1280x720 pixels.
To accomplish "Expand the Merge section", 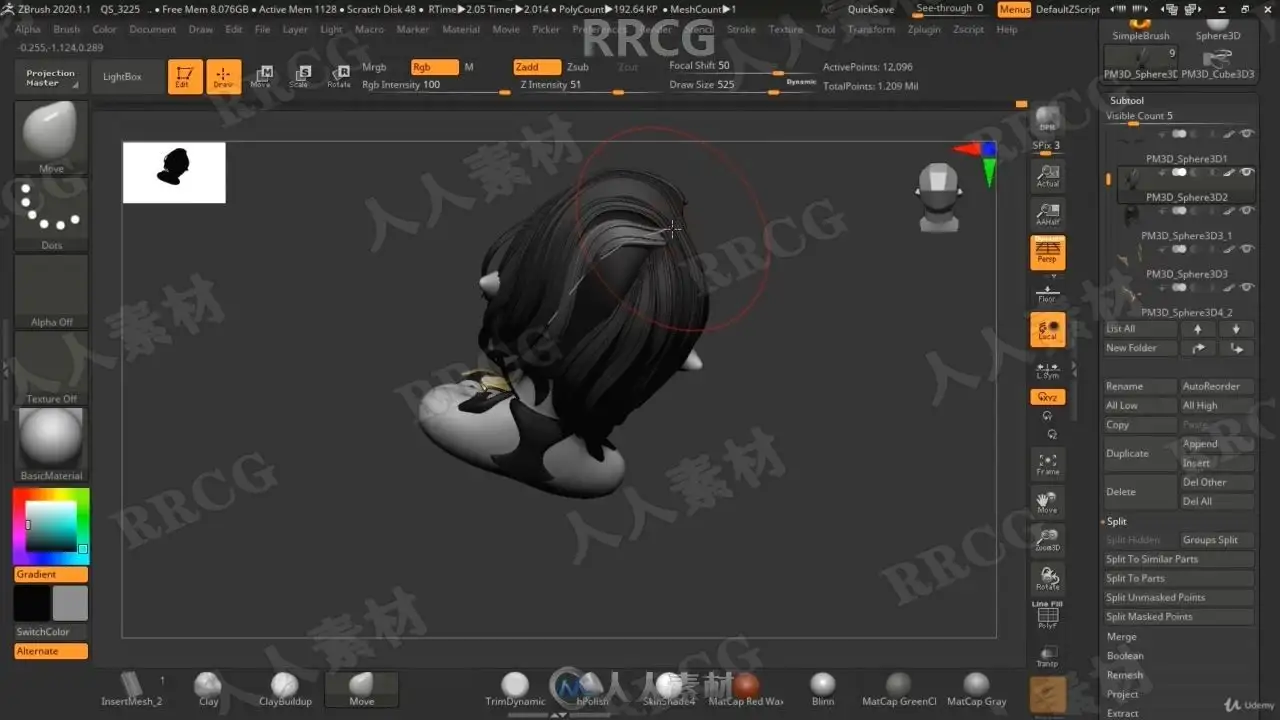I will point(1121,637).
